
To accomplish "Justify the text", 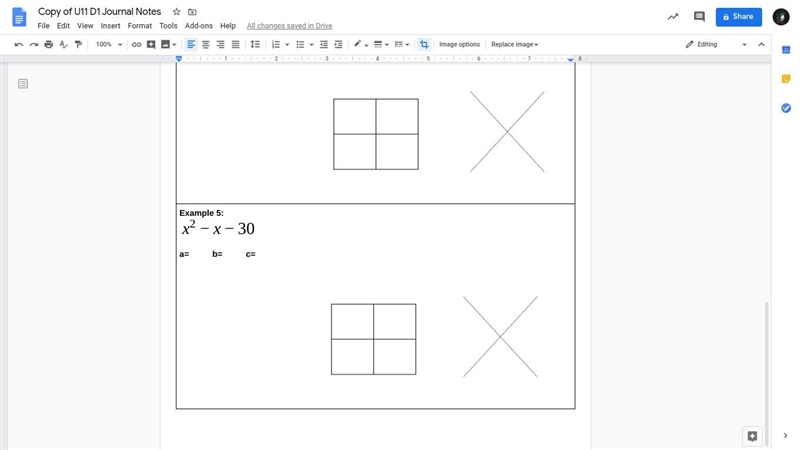I will click(x=235, y=44).
